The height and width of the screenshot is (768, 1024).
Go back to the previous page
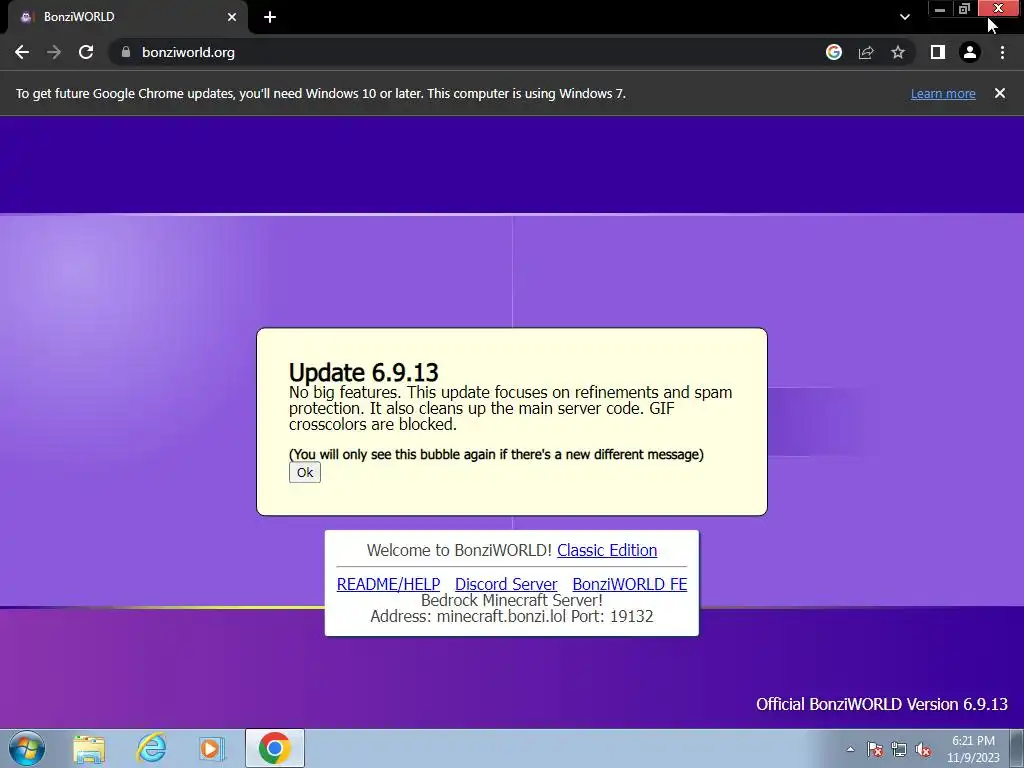click(x=22, y=52)
